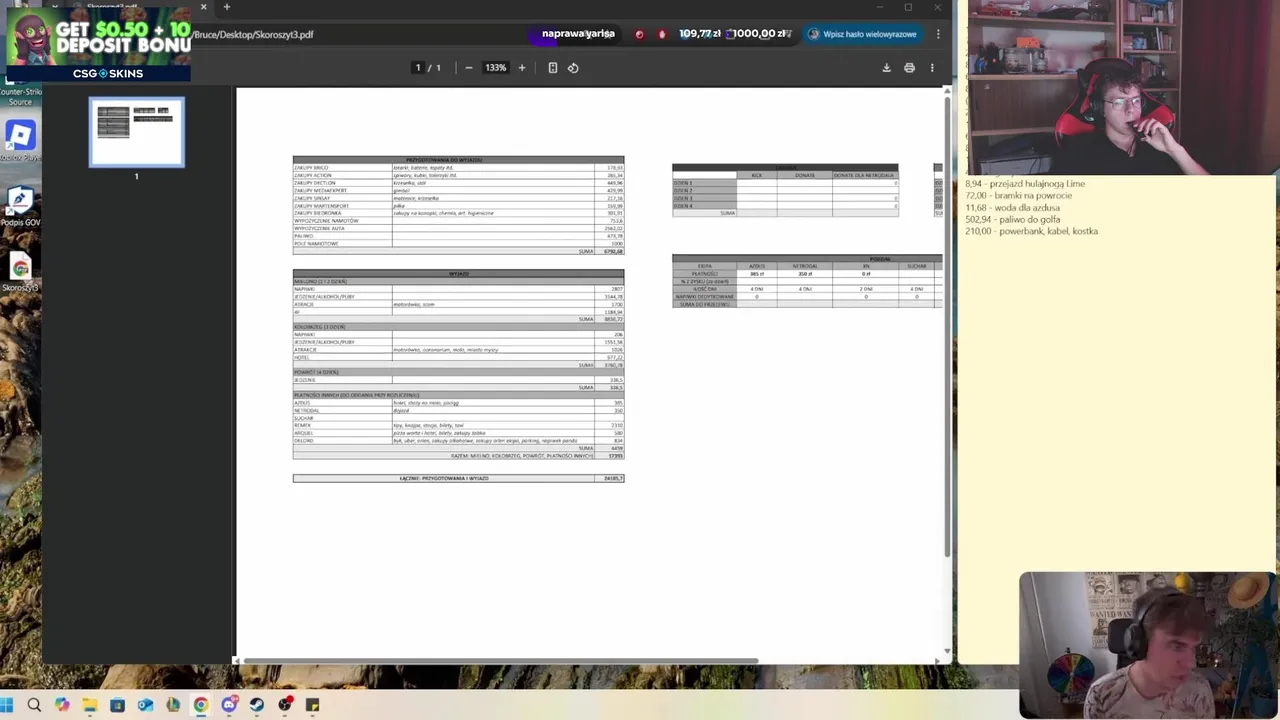Open Steam from the taskbar
The width and height of the screenshot is (1280, 720).
(257, 705)
